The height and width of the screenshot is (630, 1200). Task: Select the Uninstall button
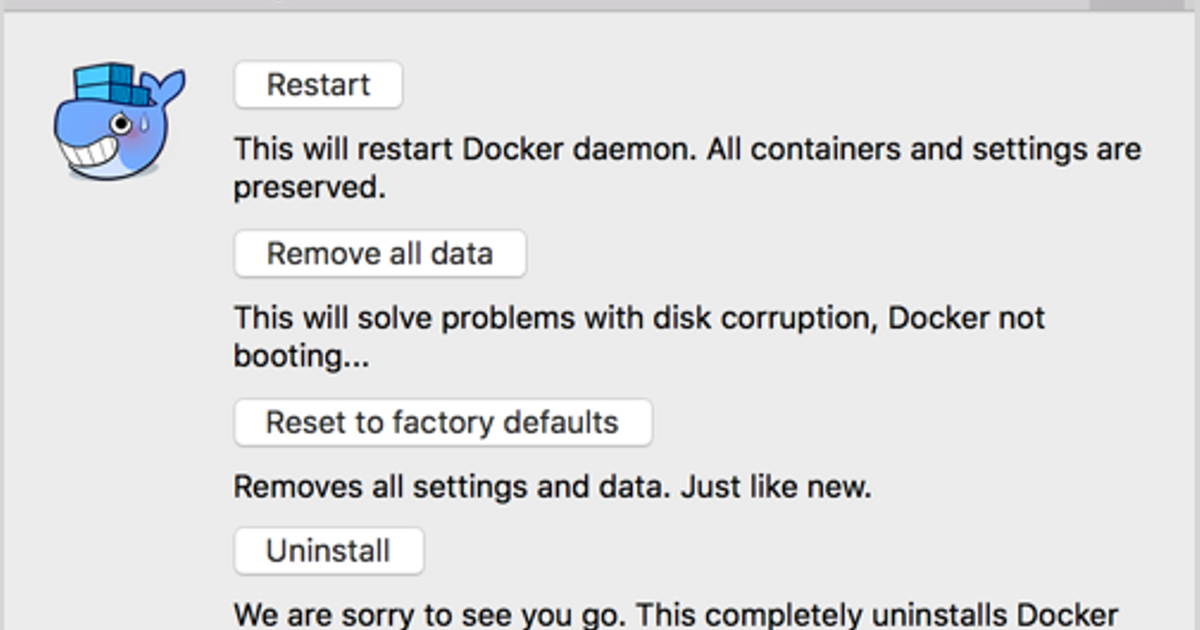pos(328,551)
